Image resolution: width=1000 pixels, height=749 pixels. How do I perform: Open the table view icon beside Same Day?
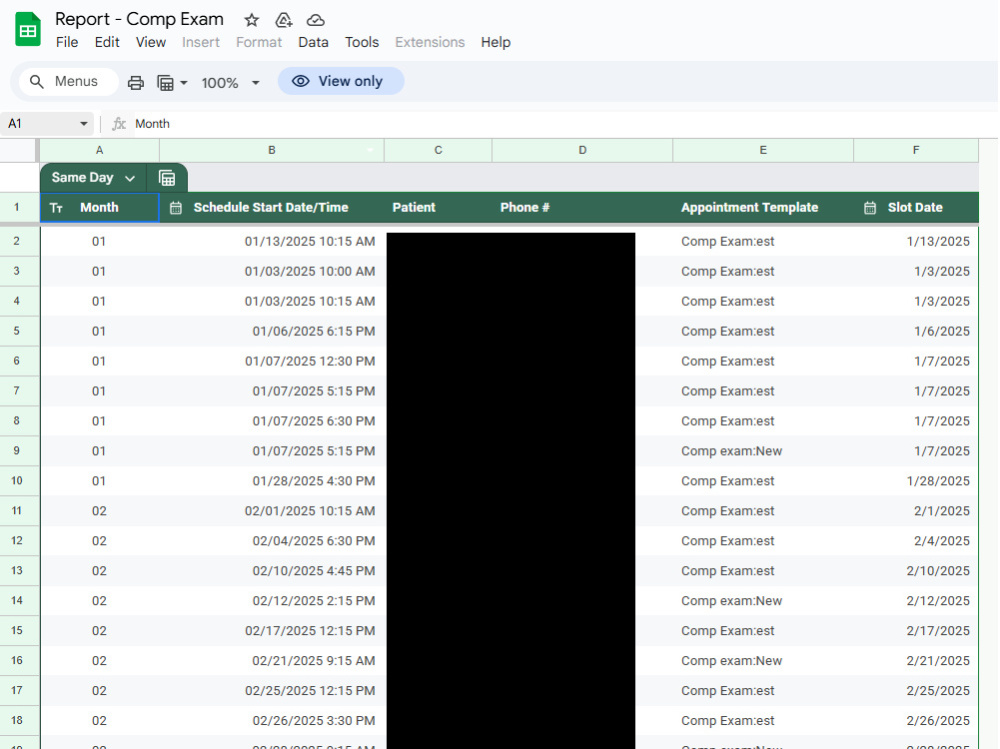click(x=167, y=178)
